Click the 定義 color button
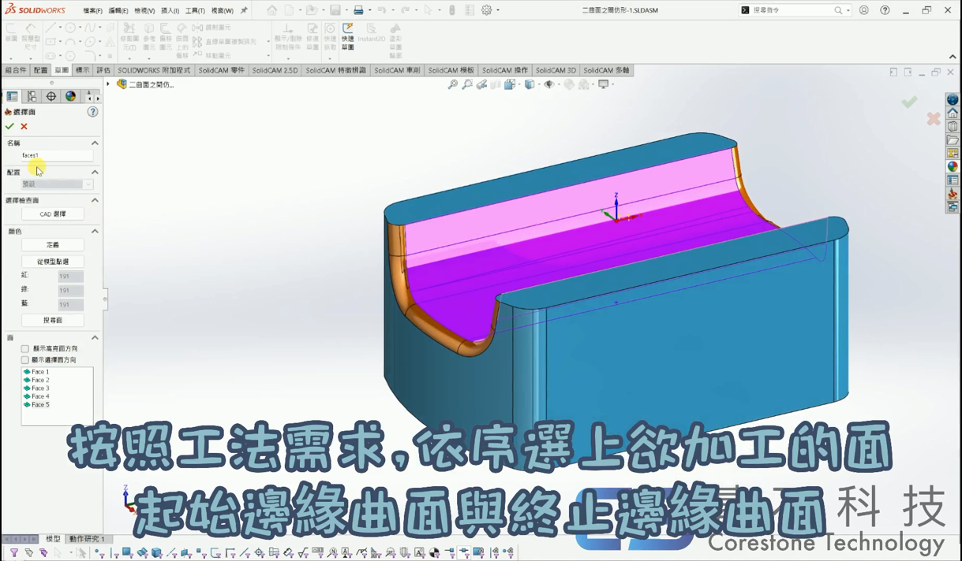962x561 pixels. (53, 245)
